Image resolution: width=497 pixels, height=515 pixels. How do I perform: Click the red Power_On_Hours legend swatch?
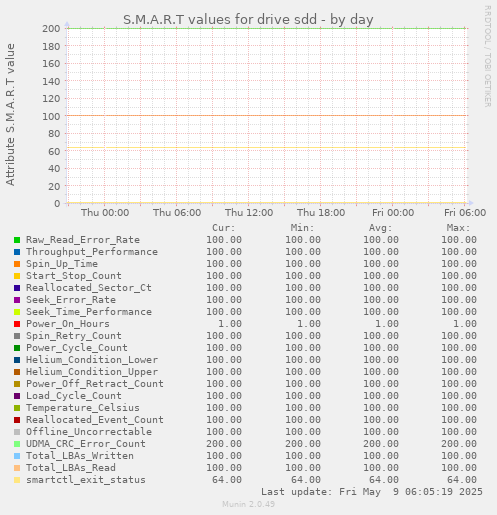17,324
